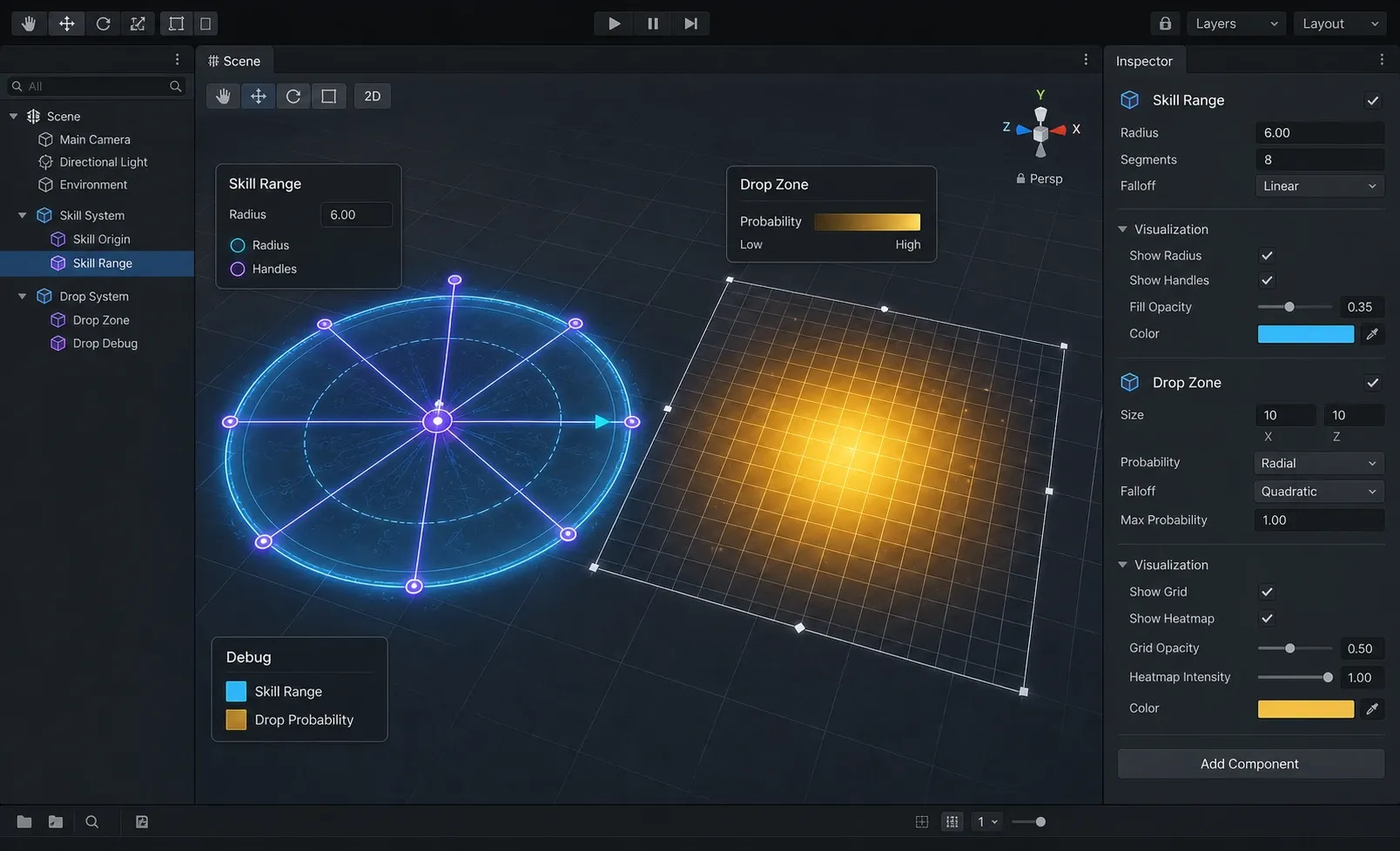Uncheck Show Handles
The image size is (1400, 851).
click(1267, 280)
